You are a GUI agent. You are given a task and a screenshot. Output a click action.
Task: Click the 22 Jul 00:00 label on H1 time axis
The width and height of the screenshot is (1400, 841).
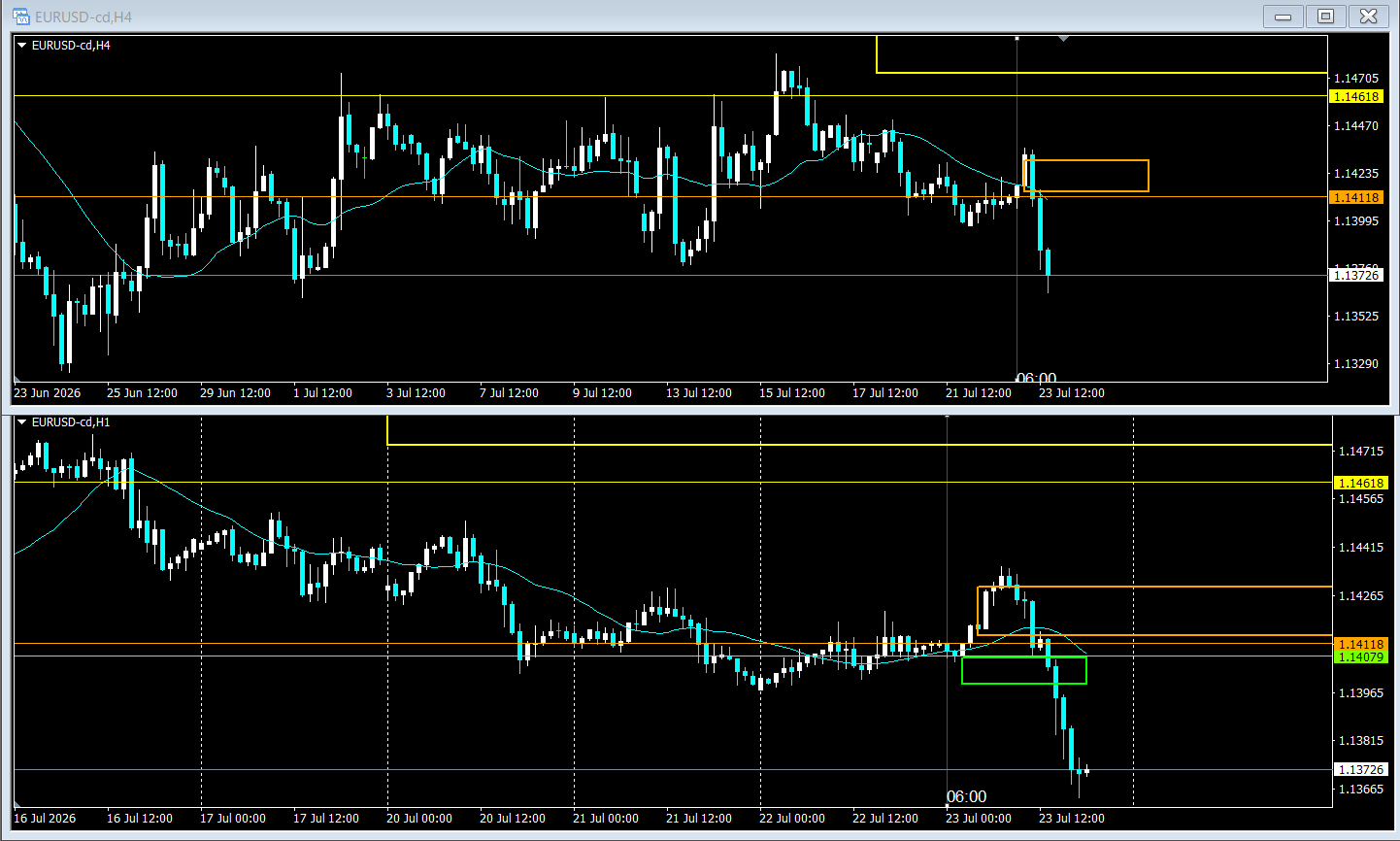[x=792, y=819]
